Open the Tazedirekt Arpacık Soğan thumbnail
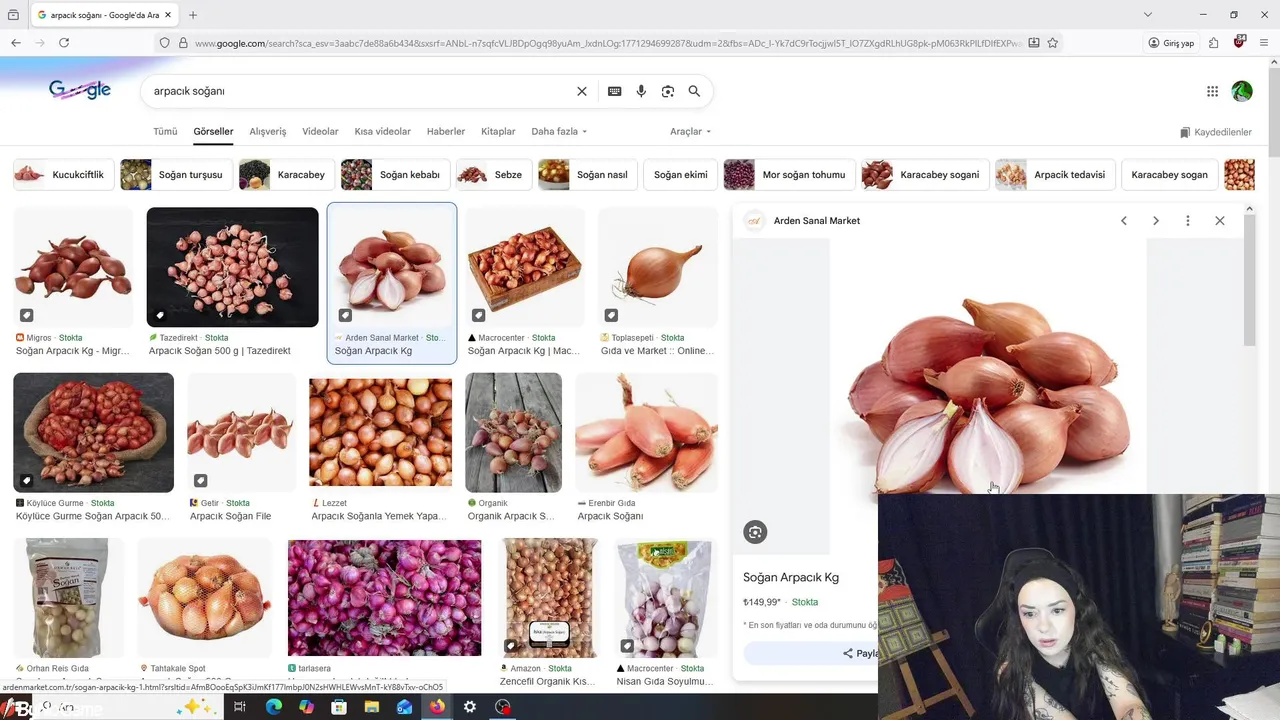The image size is (1280, 720). [232, 267]
